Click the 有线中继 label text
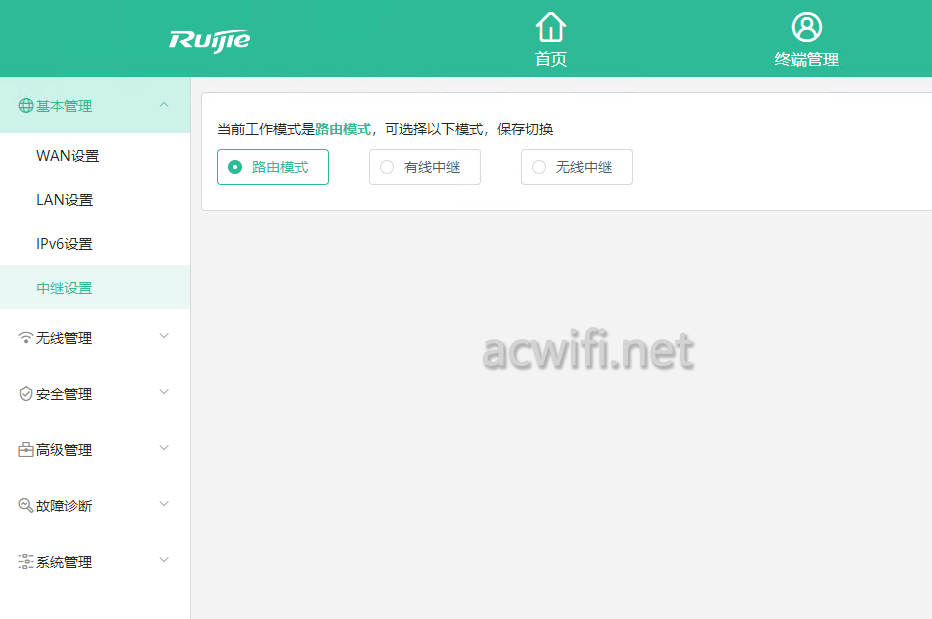 coord(432,167)
